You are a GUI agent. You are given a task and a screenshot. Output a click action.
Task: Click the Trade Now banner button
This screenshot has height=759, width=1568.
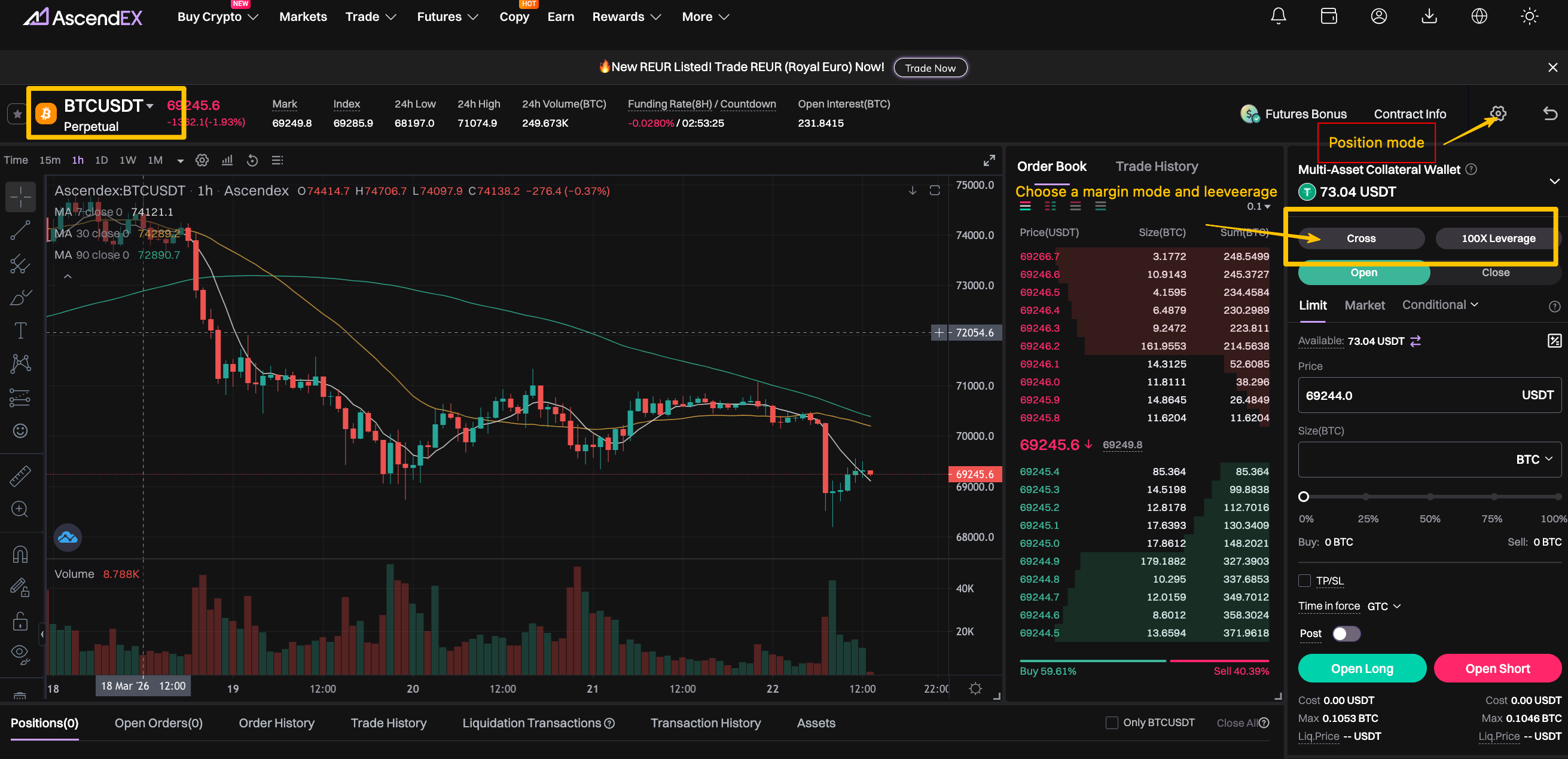tap(929, 68)
